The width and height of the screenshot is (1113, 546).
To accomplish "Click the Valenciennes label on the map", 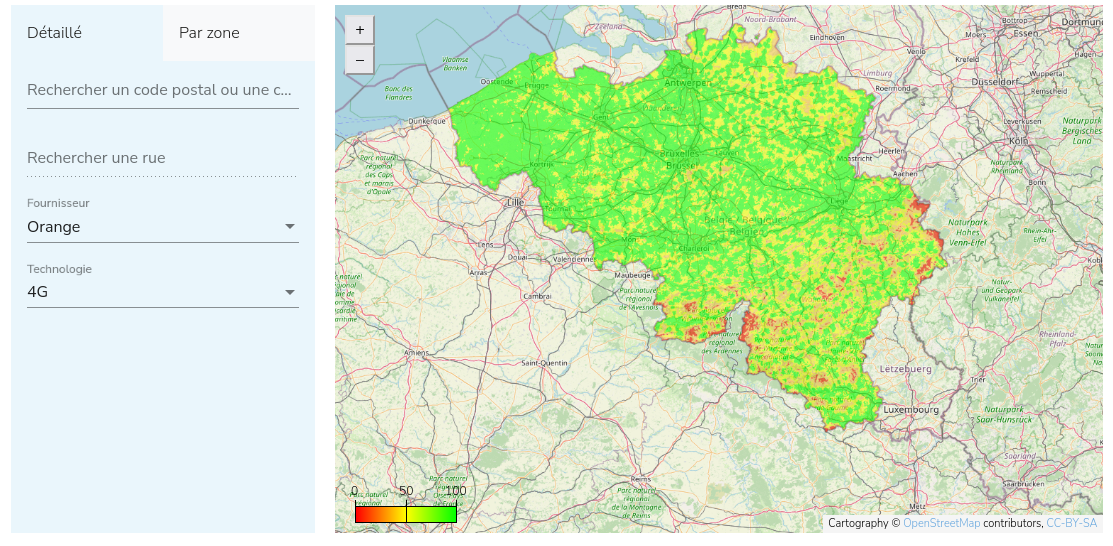I will 574,259.
